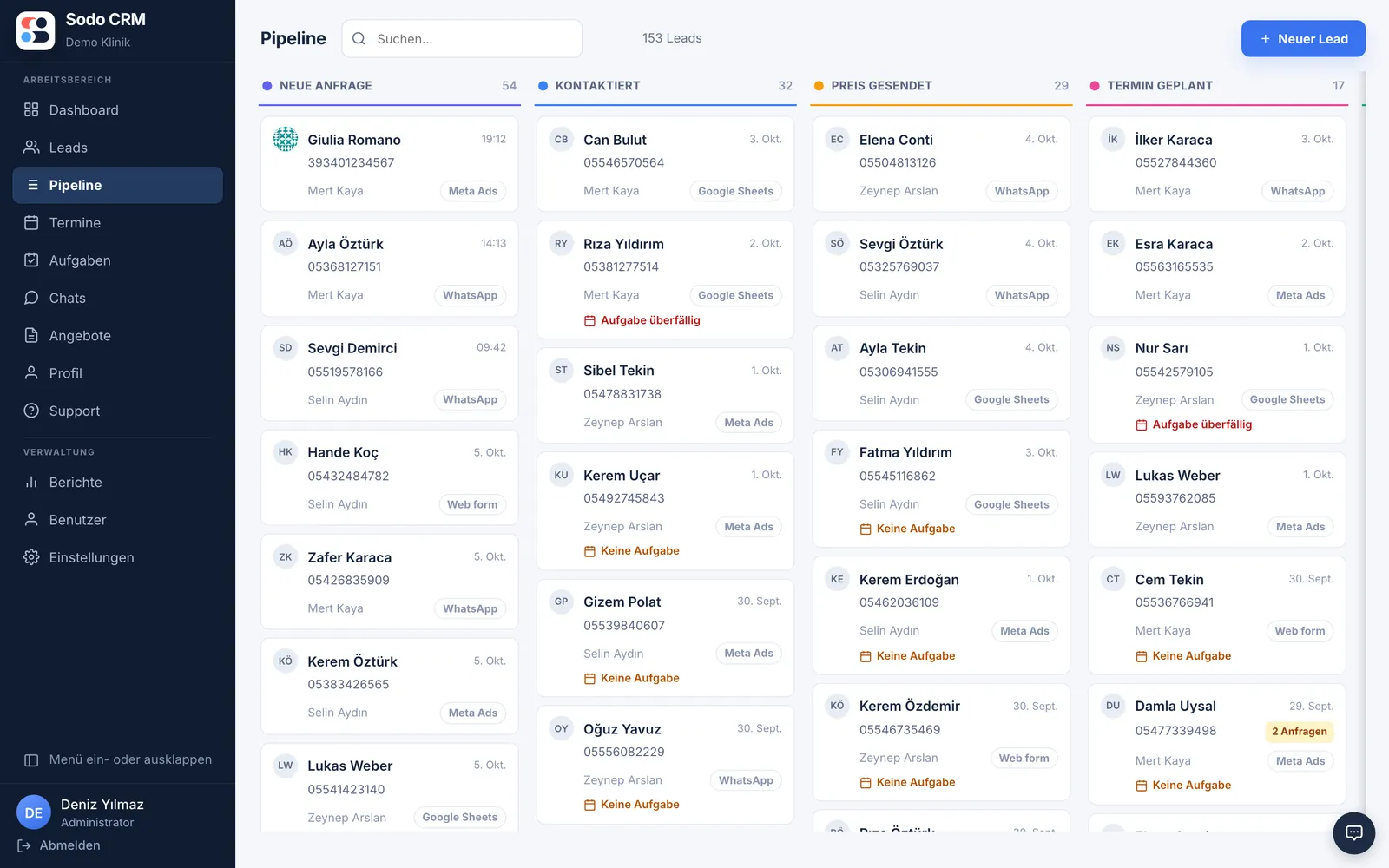Viewport: 1389px width, 868px height.
Task: Click the PREIS GESENDET column title
Action: coord(881,86)
